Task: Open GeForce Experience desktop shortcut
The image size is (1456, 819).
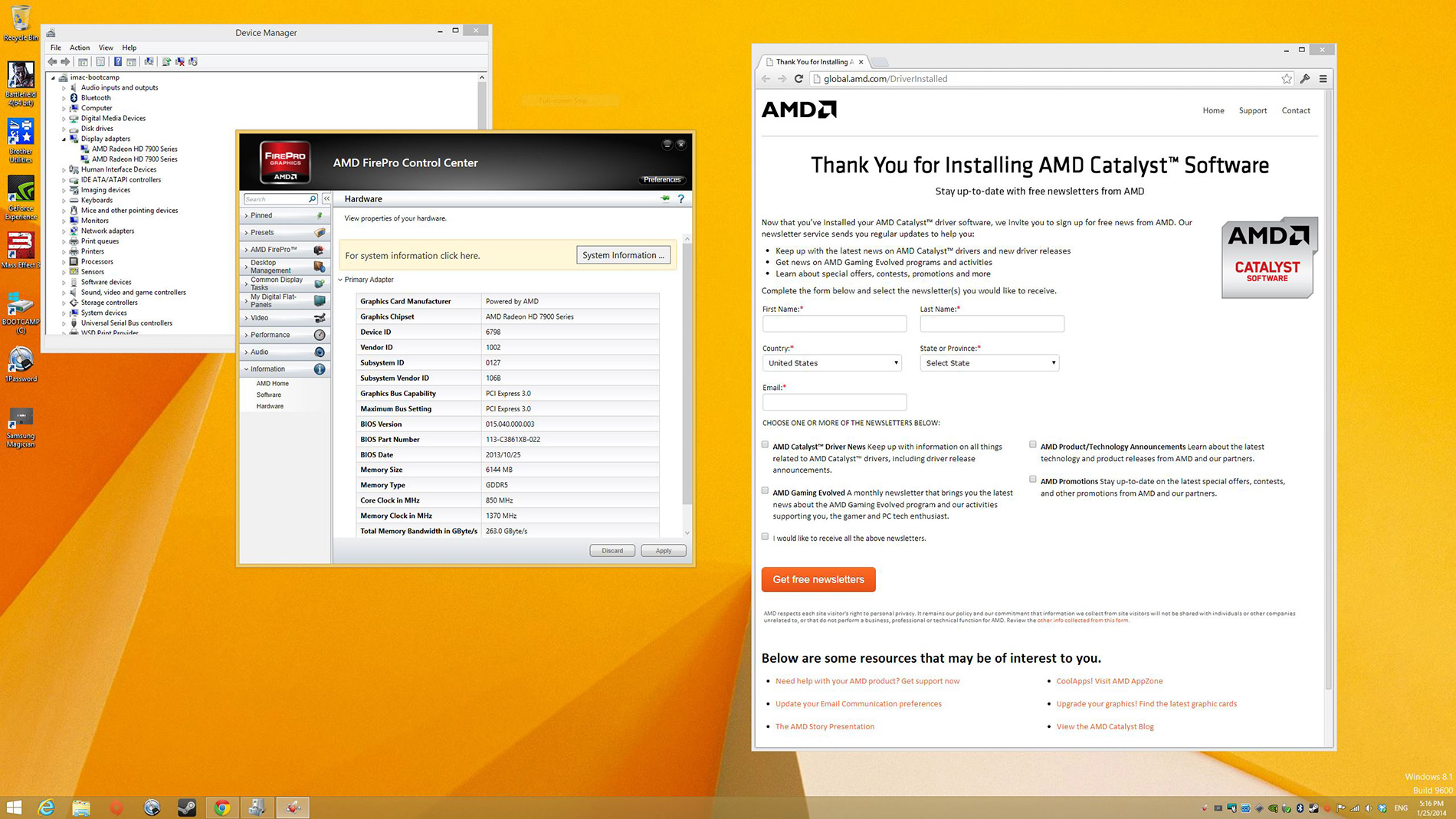Action: pos(21,197)
